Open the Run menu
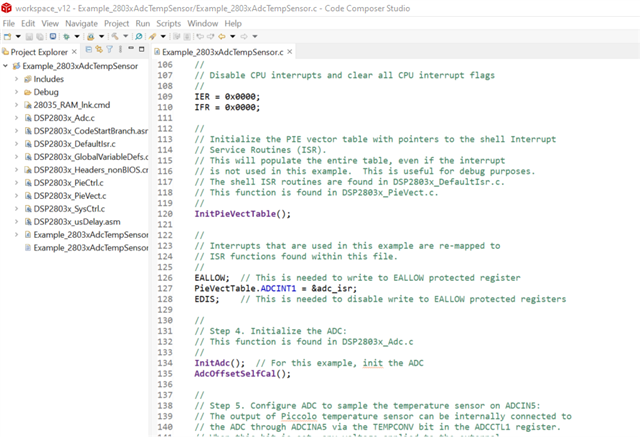The width and height of the screenshot is (640, 437). point(143,24)
